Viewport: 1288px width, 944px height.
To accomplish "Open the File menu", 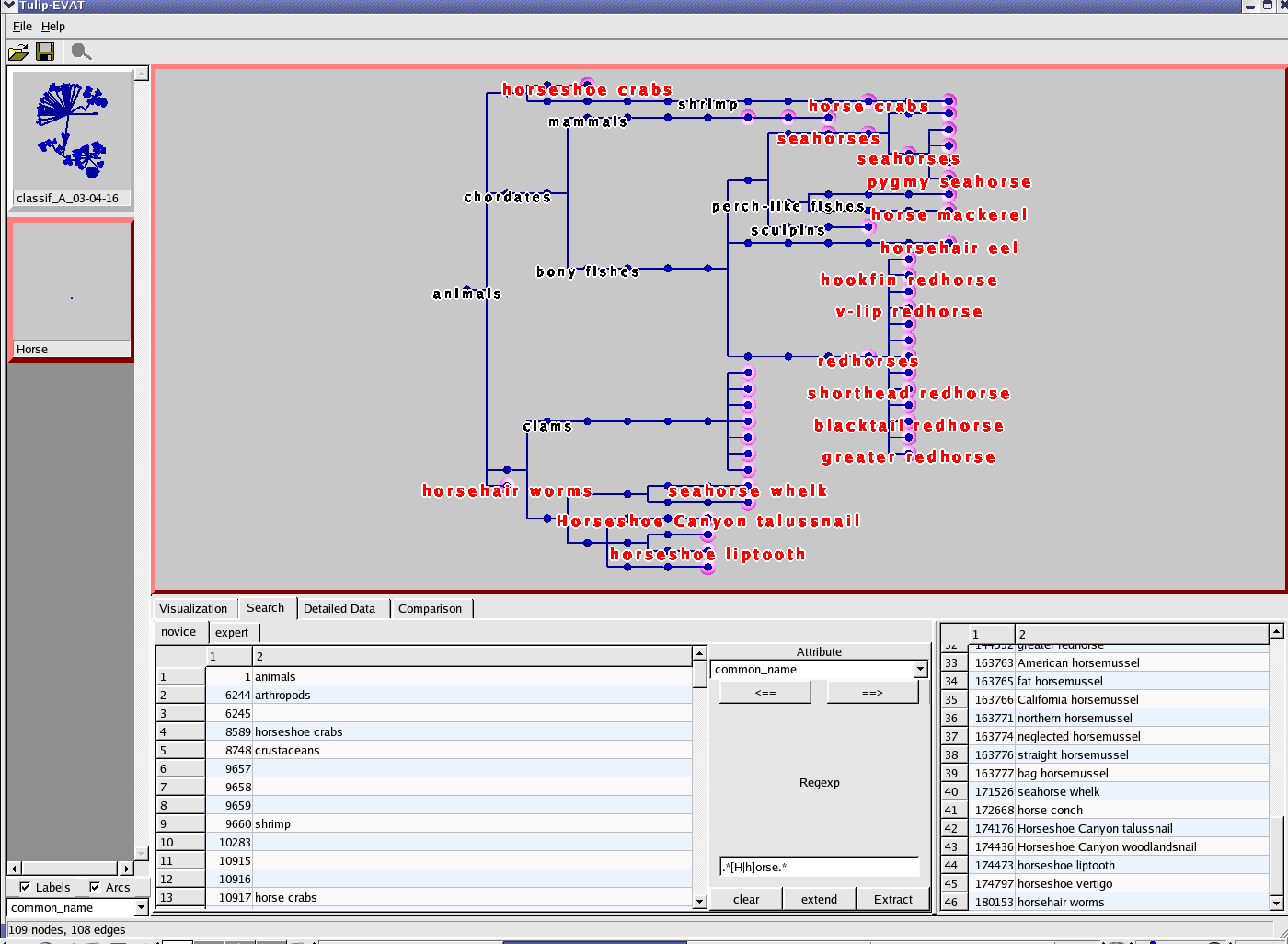I will coord(22,27).
